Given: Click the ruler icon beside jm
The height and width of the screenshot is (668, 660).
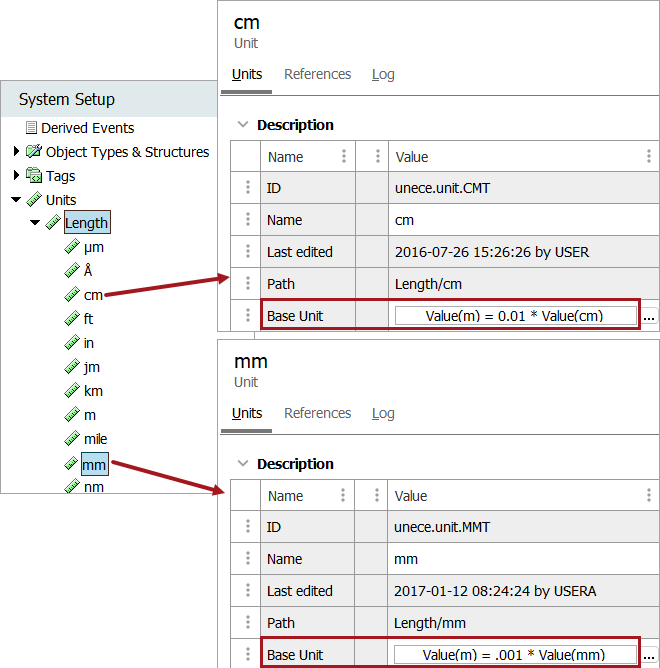Looking at the screenshot, I should 72,366.
